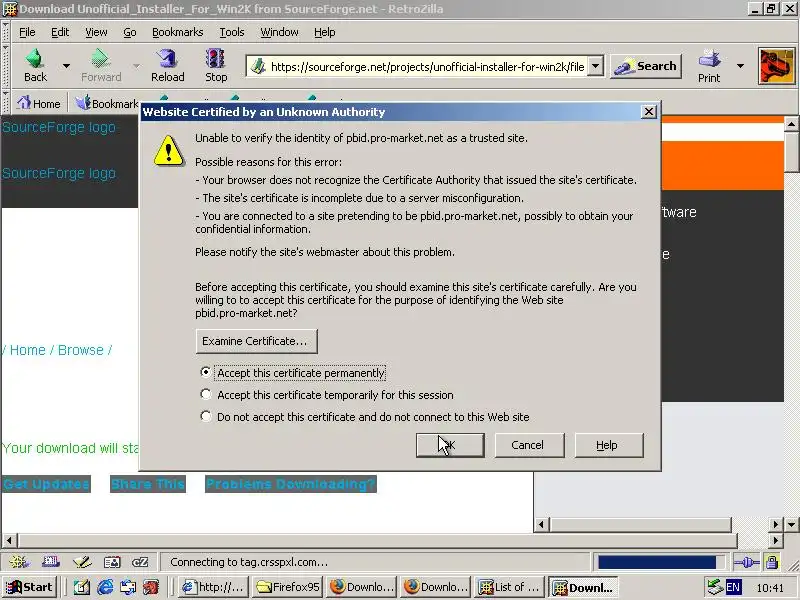Open the Go menu

tap(130, 32)
